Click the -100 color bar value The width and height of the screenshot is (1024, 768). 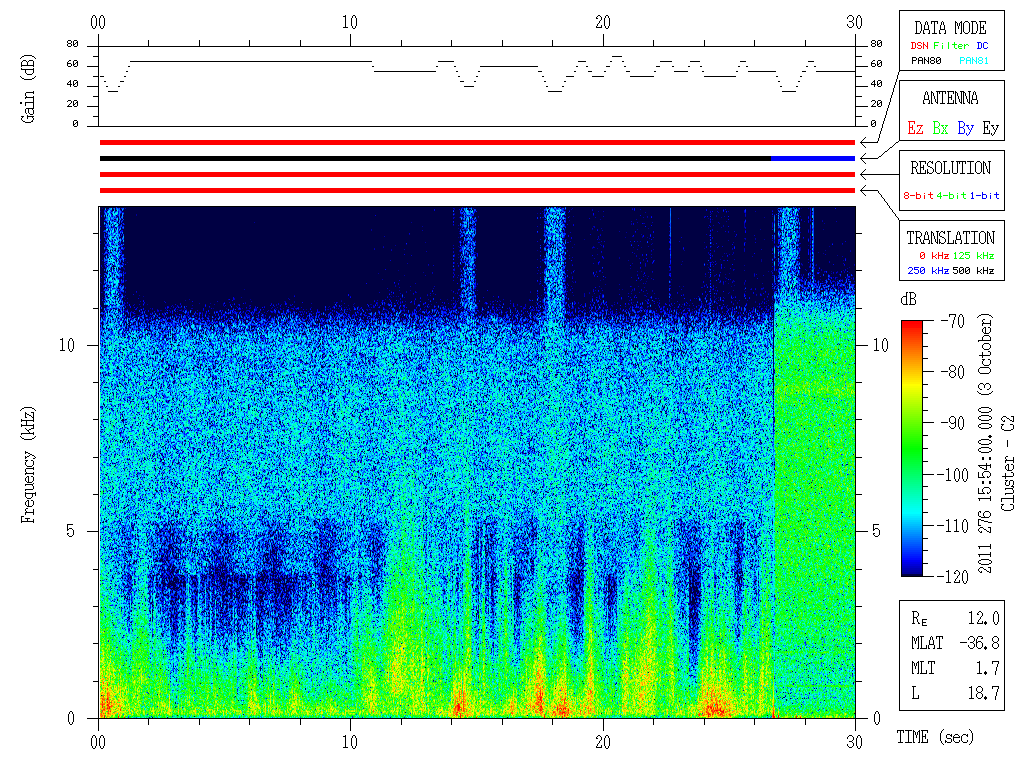point(954,474)
